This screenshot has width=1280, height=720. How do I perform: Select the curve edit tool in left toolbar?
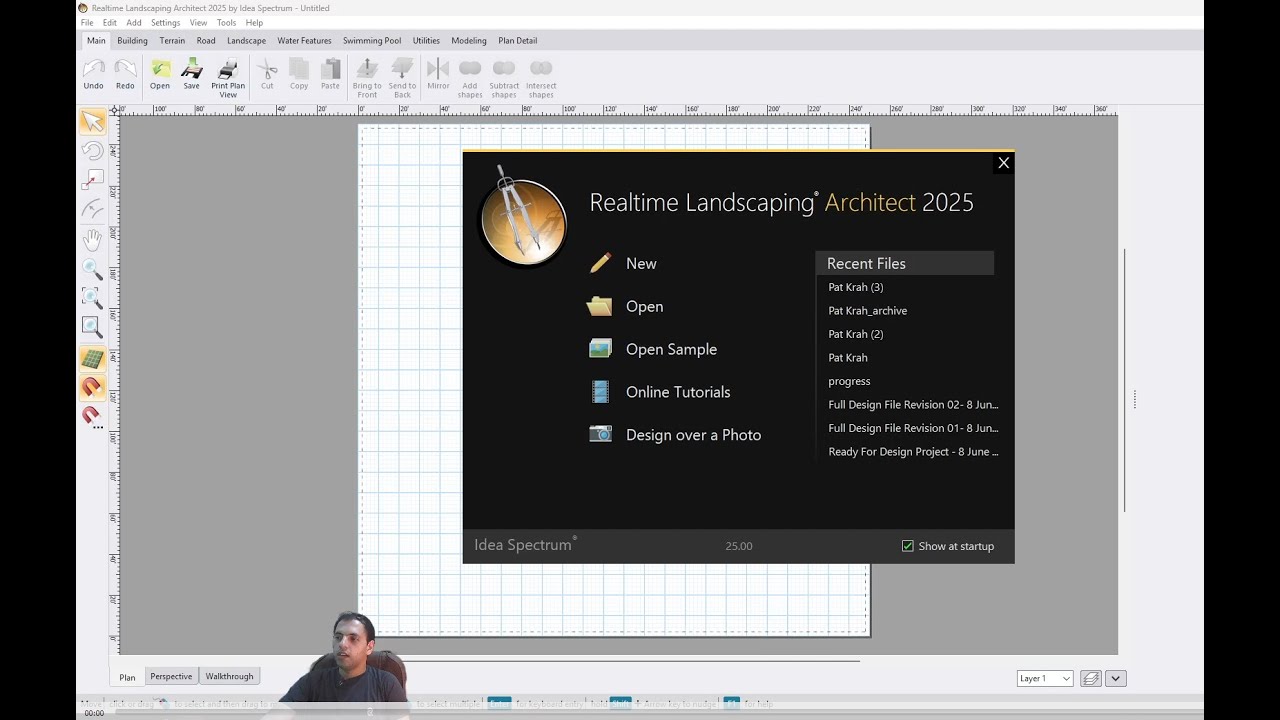(x=92, y=210)
